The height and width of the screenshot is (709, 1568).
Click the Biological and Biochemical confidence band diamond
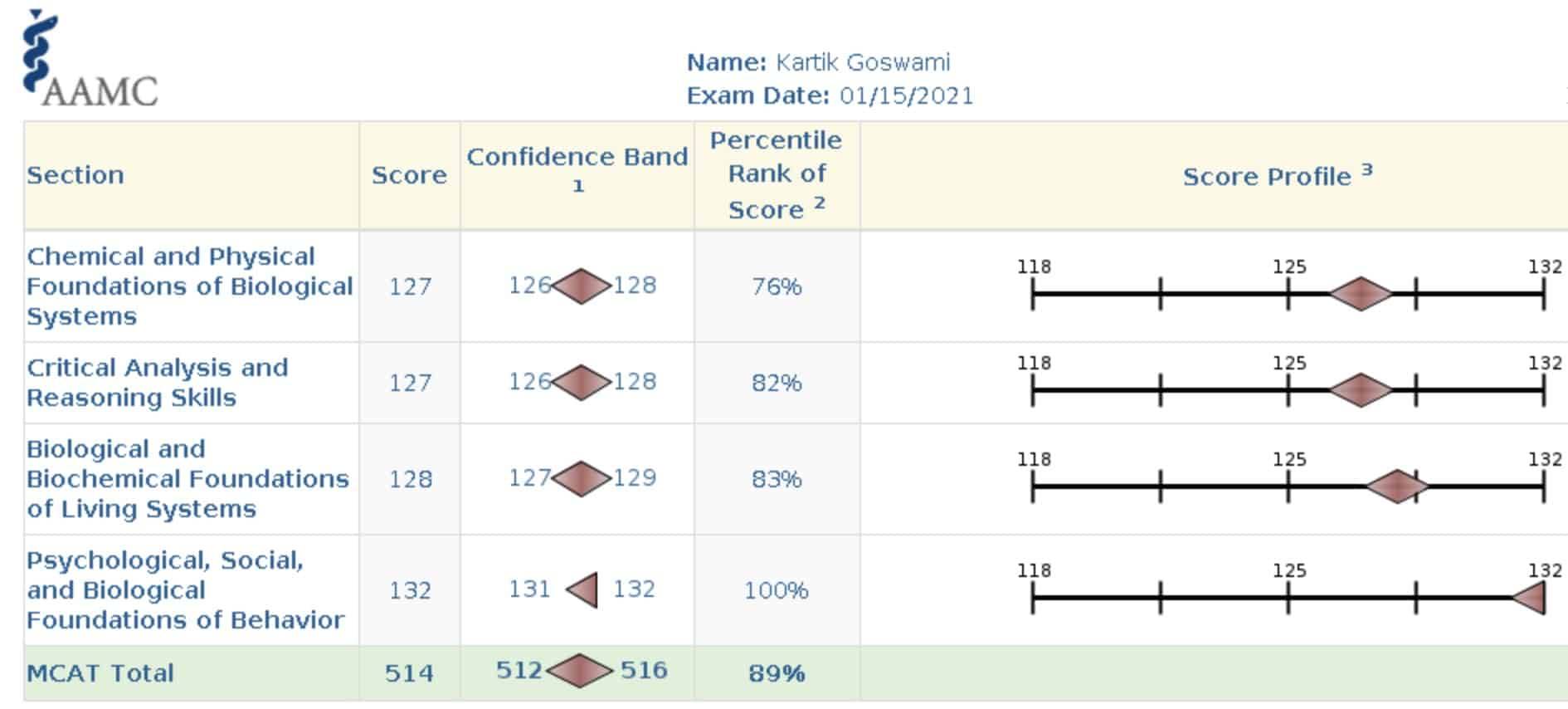coord(582,479)
